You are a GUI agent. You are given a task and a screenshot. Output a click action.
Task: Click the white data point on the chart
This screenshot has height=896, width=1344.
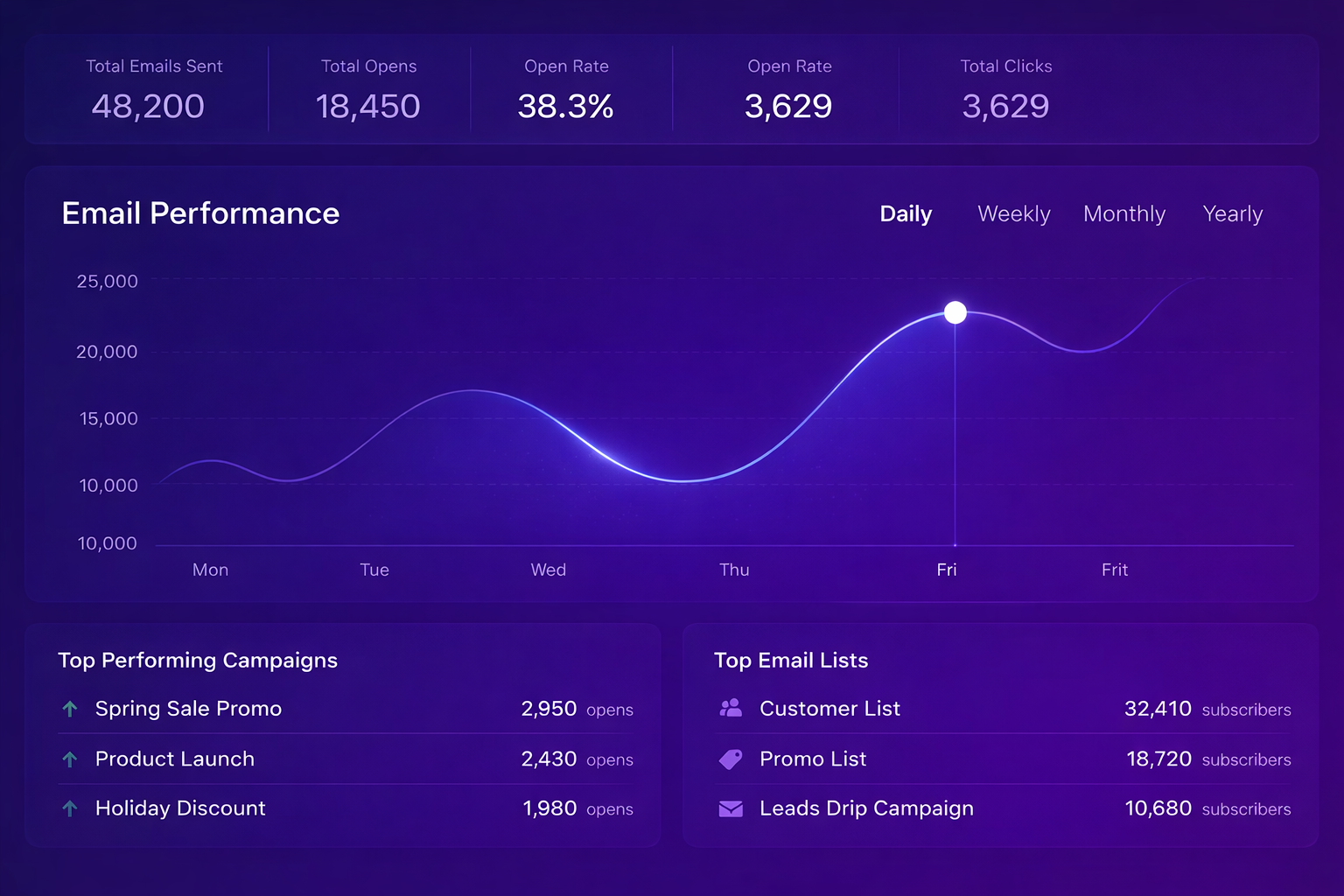[955, 312]
